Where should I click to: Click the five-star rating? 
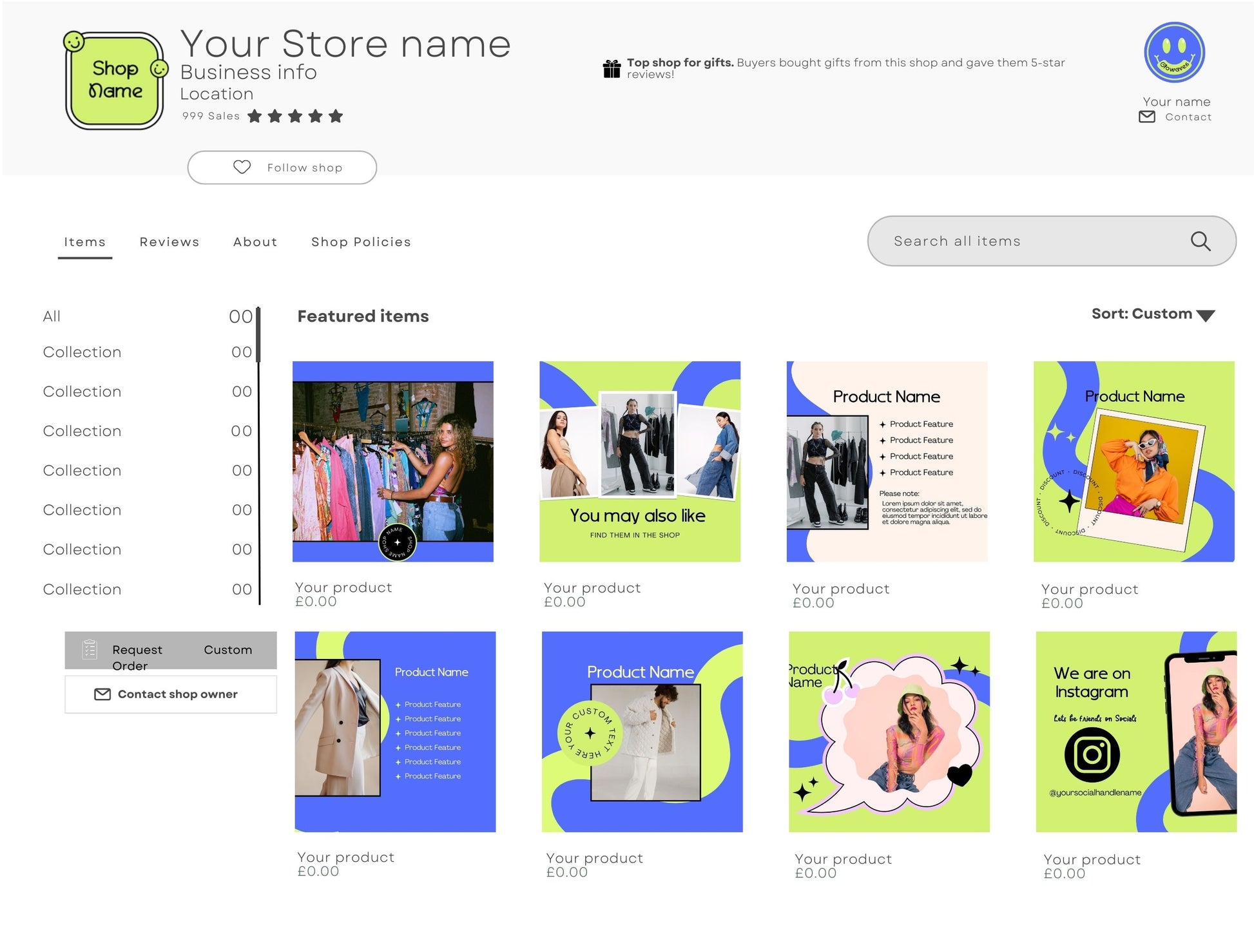[x=295, y=117]
